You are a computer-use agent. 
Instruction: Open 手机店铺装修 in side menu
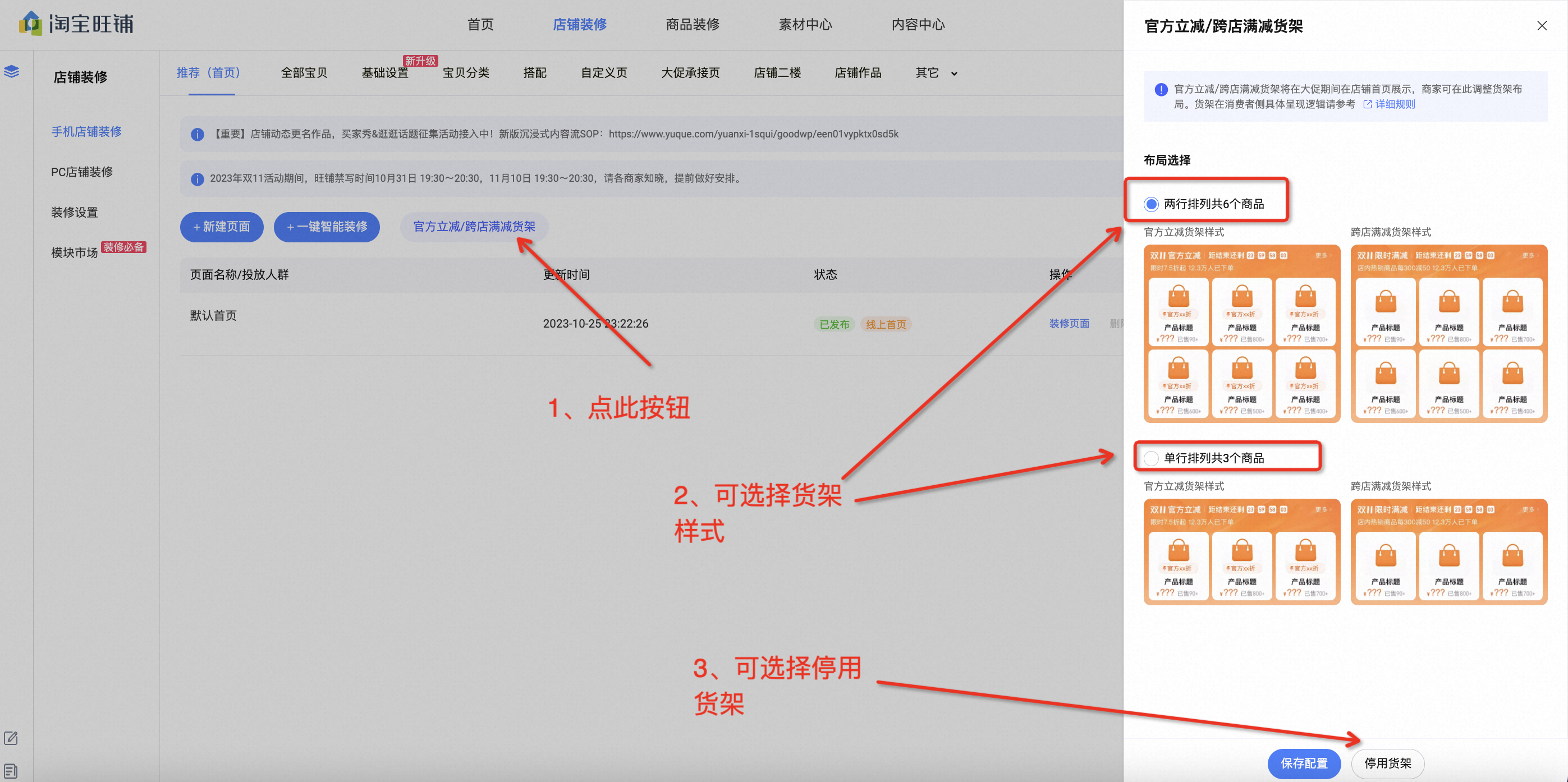click(x=86, y=131)
